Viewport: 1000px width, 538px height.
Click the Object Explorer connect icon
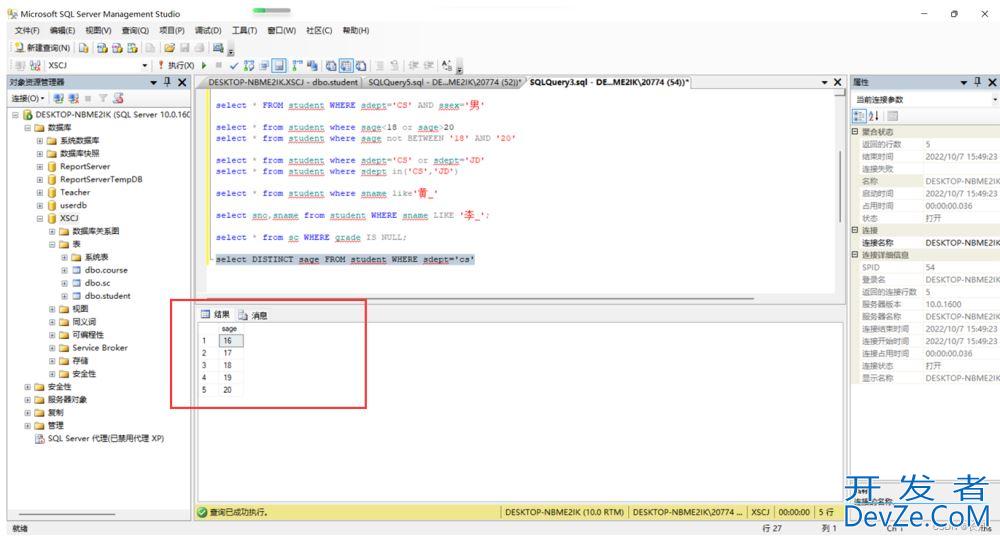pyautogui.click(x=59, y=98)
